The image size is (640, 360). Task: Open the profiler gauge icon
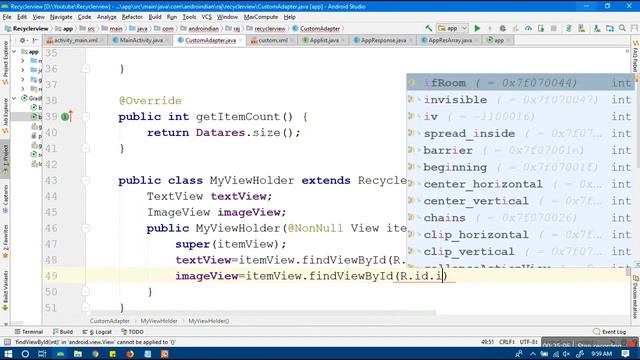tap(528, 28)
